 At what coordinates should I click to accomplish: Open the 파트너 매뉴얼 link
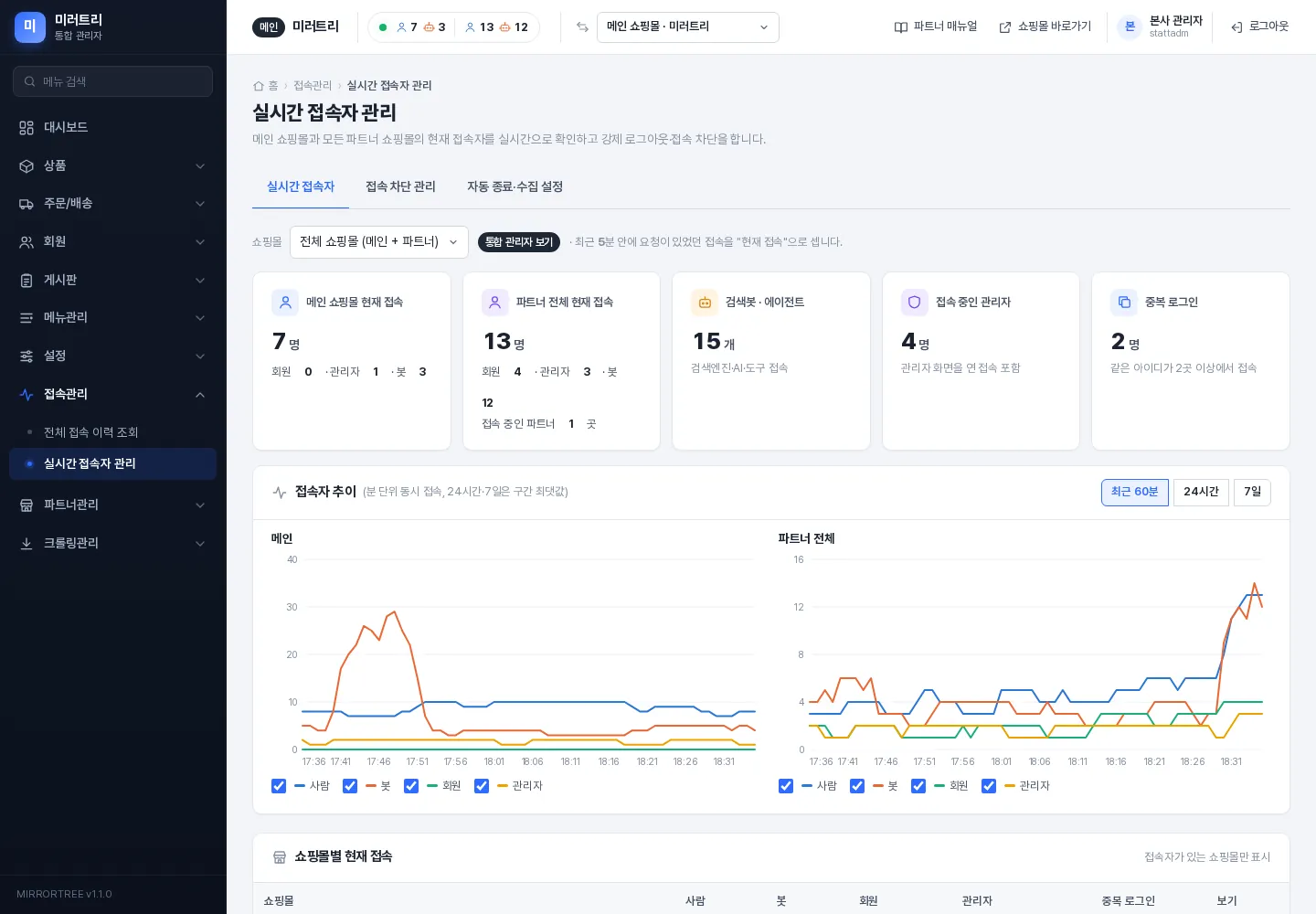click(936, 27)
